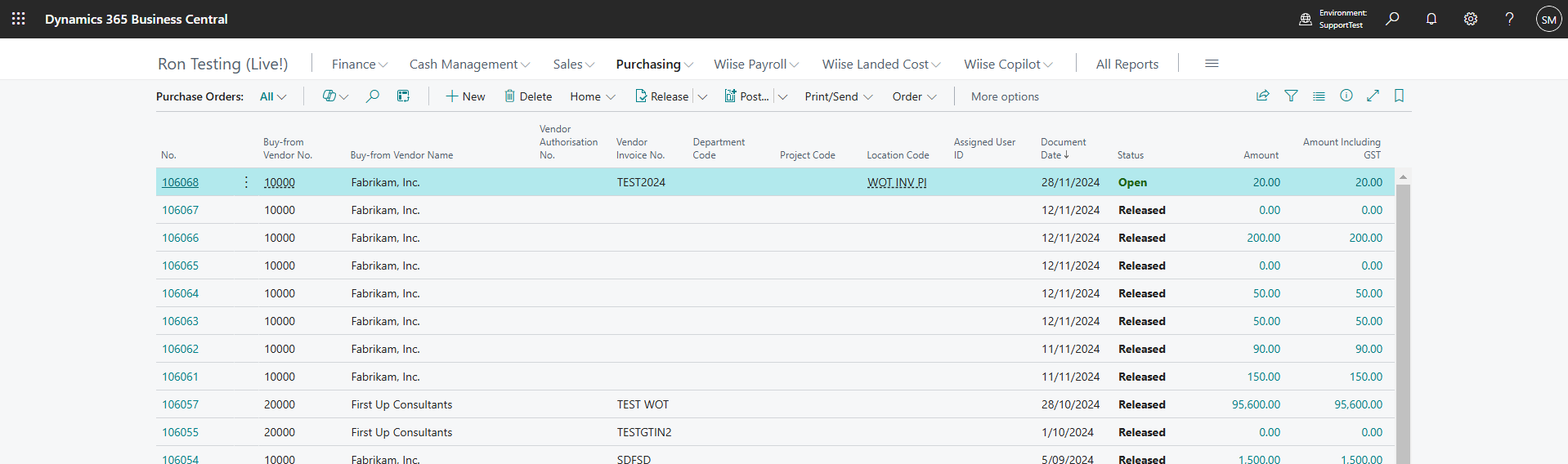
Task: Open the hamburger menu next to All Reports
Action: click(x=1212, y=64)
